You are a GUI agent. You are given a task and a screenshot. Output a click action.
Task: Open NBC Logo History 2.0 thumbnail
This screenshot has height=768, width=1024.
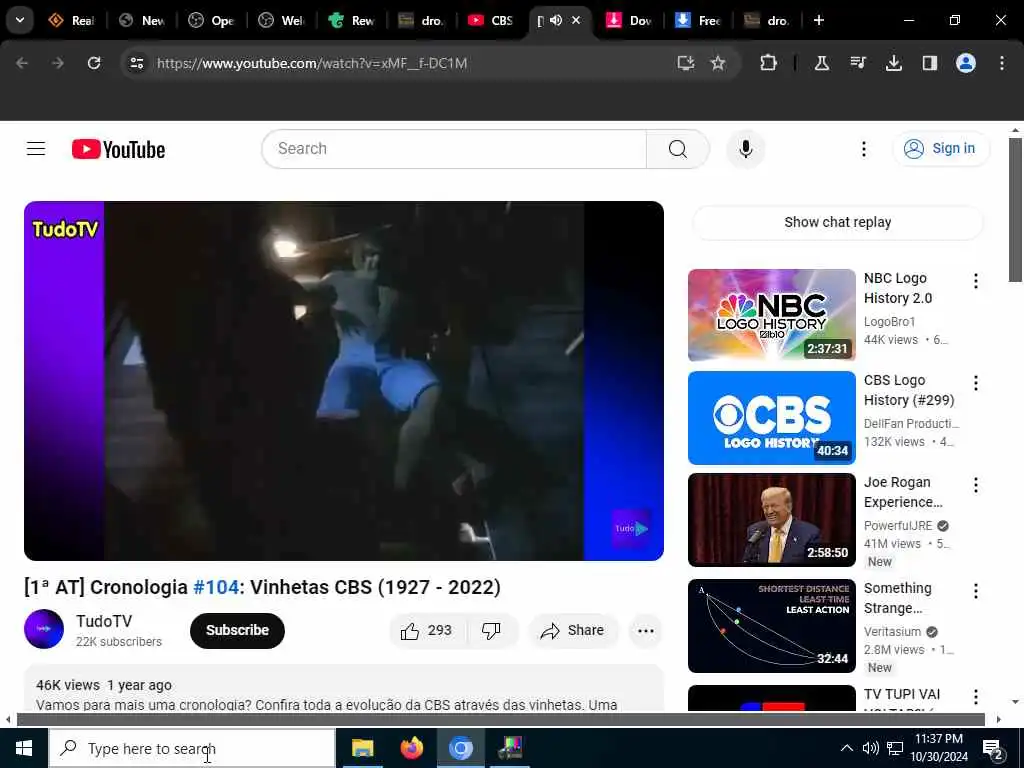coord(771,315)
